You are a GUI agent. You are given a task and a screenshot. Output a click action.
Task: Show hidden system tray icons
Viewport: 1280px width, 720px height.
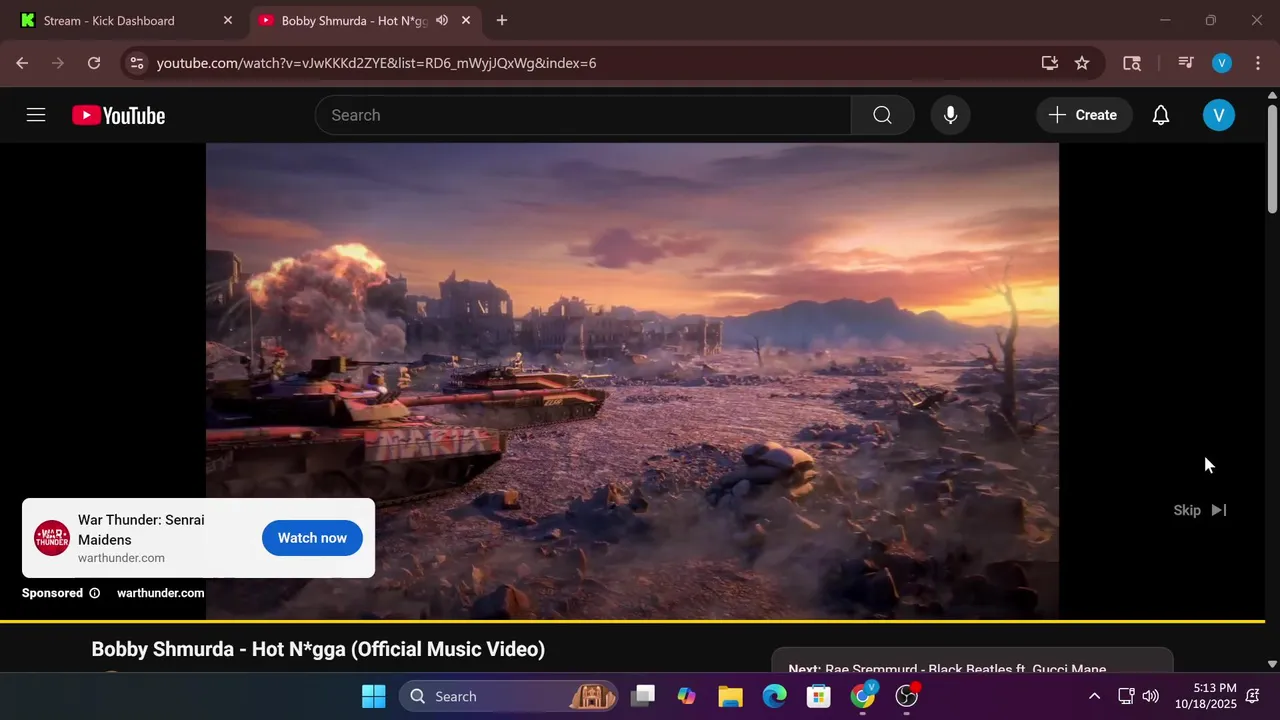1094,696
